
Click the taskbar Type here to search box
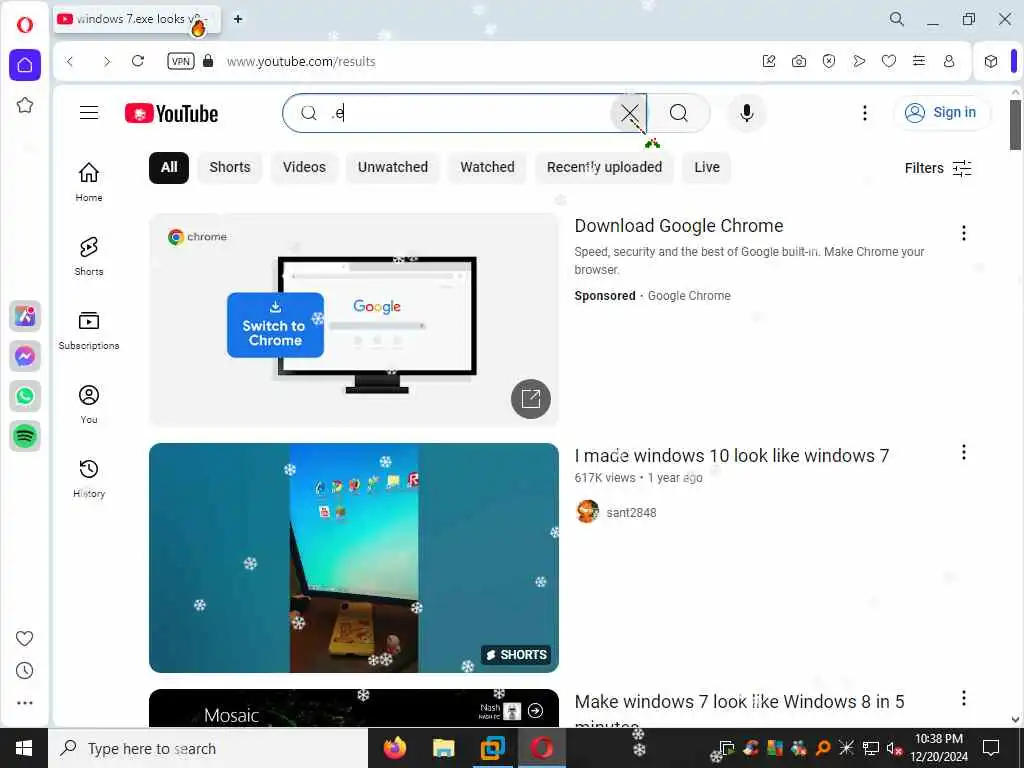[208, 748]
